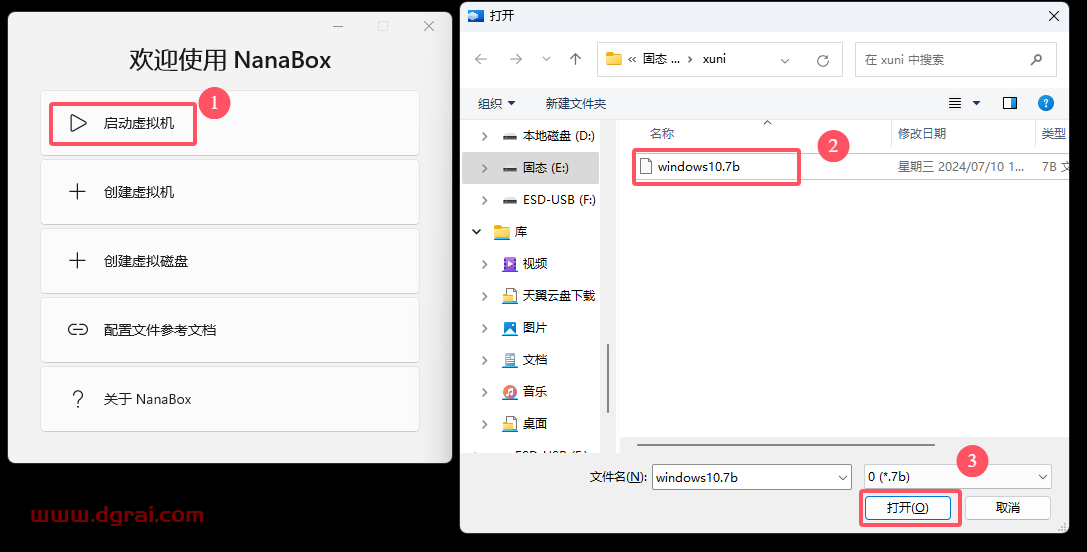Click the 在 xuni 中搜索 search field

[x=955, y=60]
